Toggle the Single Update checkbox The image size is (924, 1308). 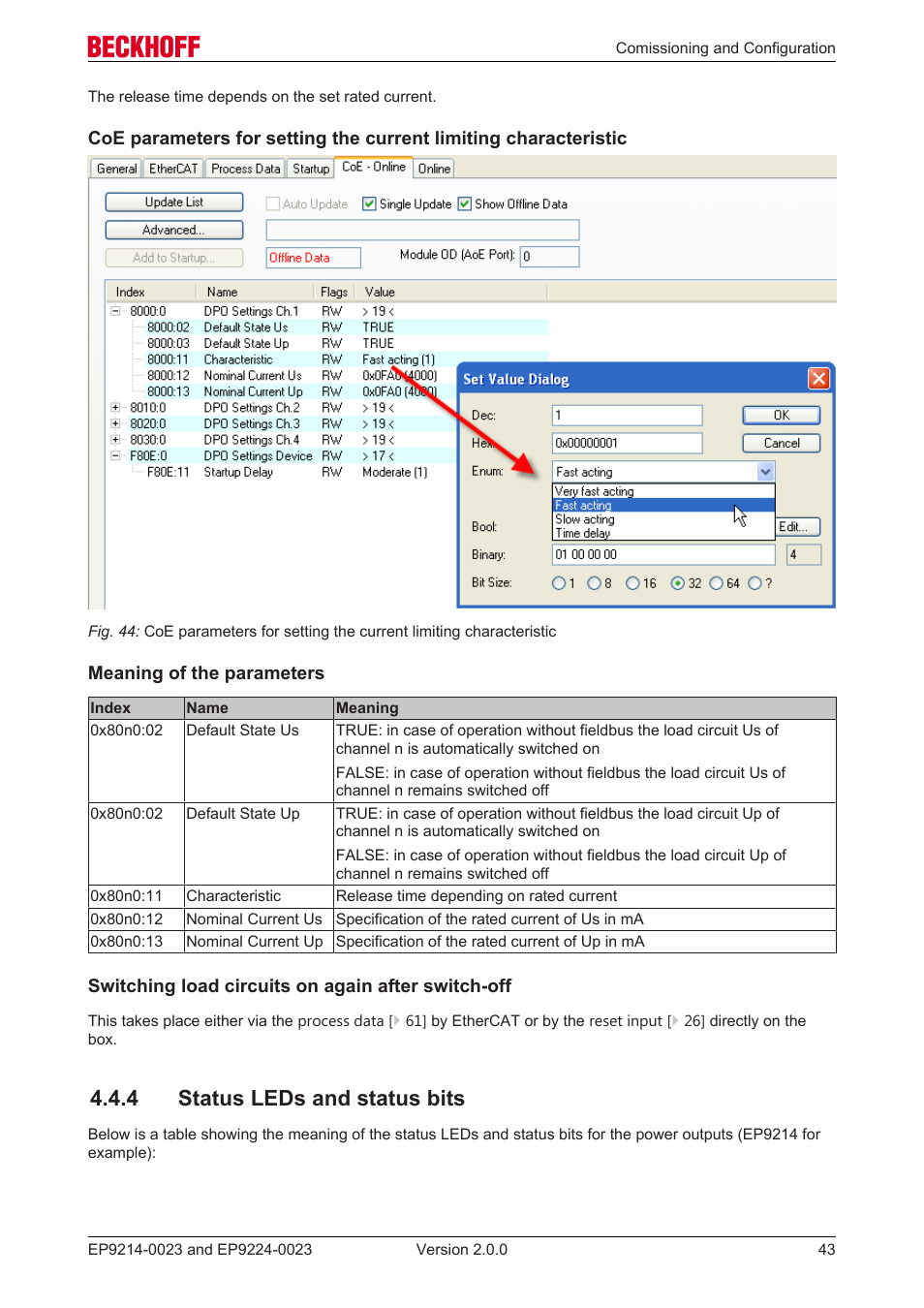click(x=369, y=203)
